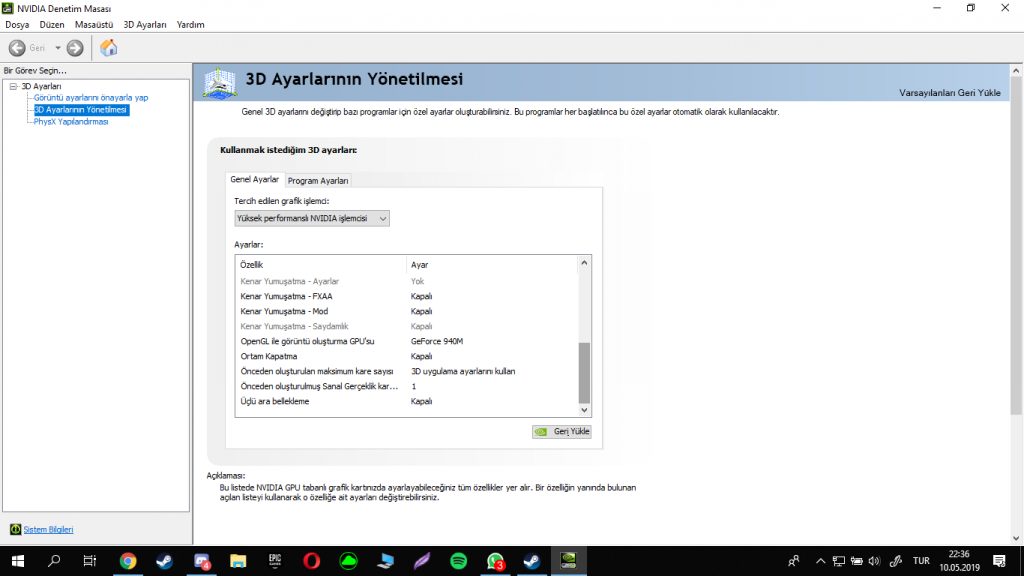Click the Ayar column header

(492, 264)
